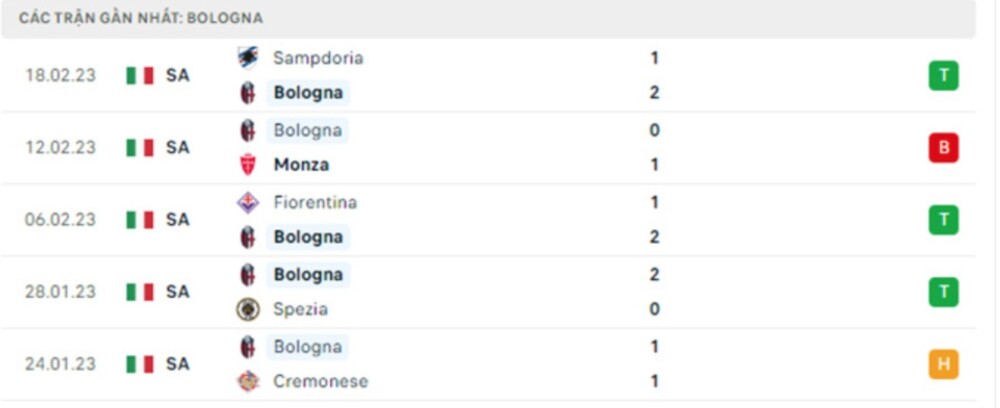Click green T badge for Sampdoria match

pyautogui.click(x=942, y=76)
